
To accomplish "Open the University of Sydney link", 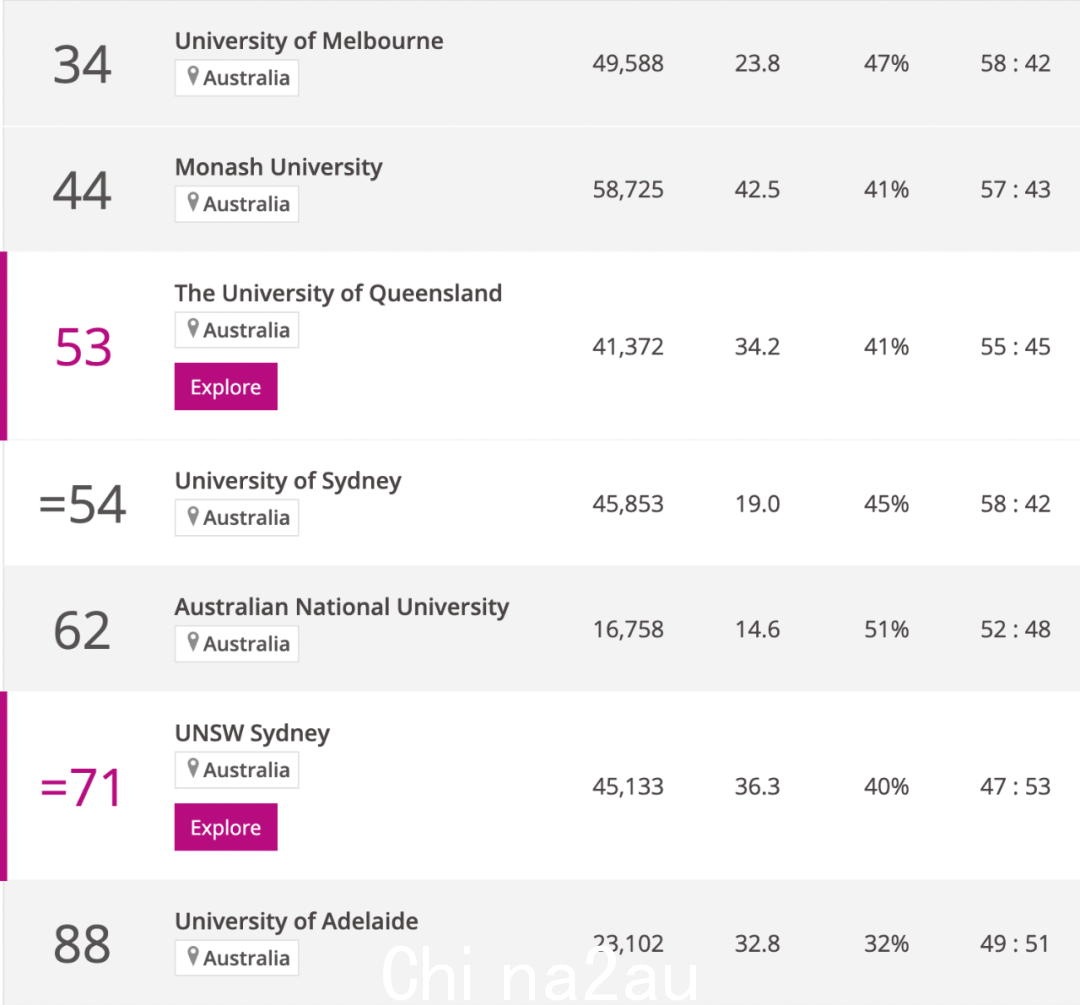I will (x=288, y=481).
